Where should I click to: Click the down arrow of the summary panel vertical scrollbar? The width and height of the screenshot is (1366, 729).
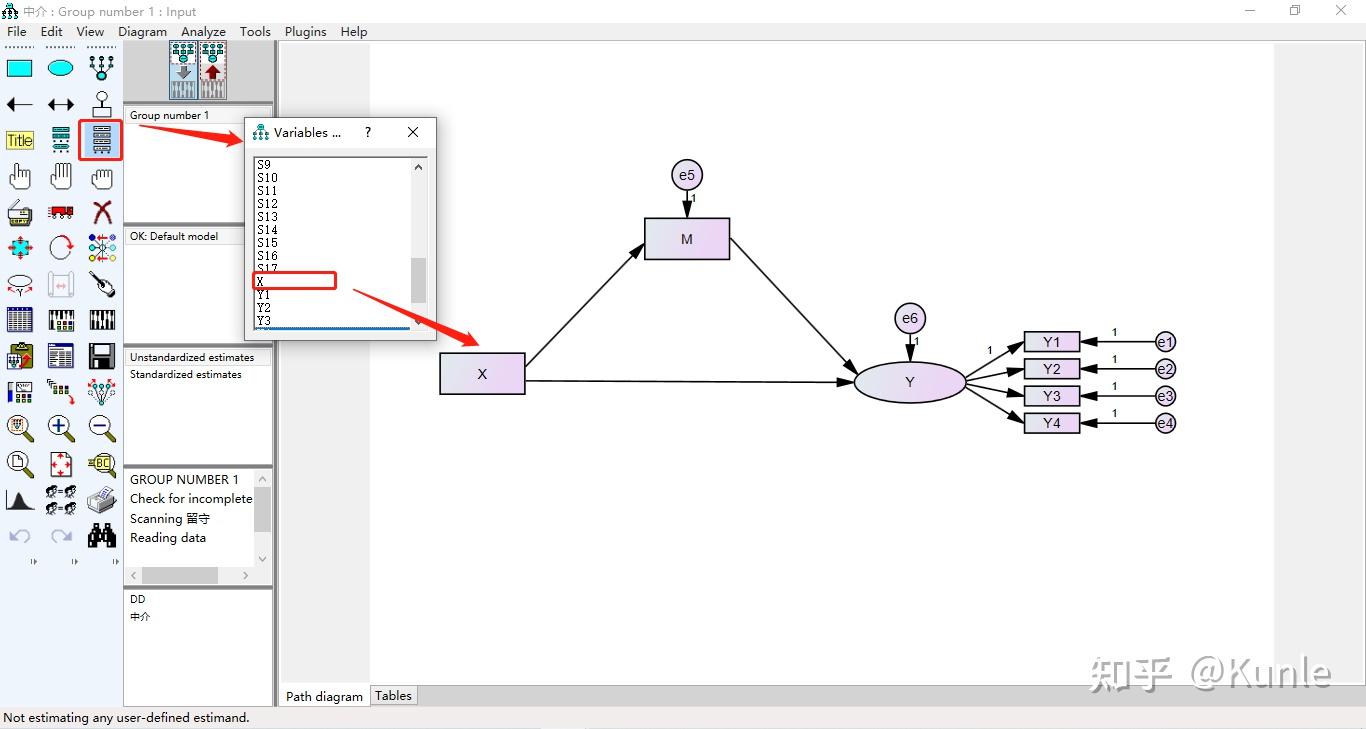pyautogui.click(x=263, y=559)
